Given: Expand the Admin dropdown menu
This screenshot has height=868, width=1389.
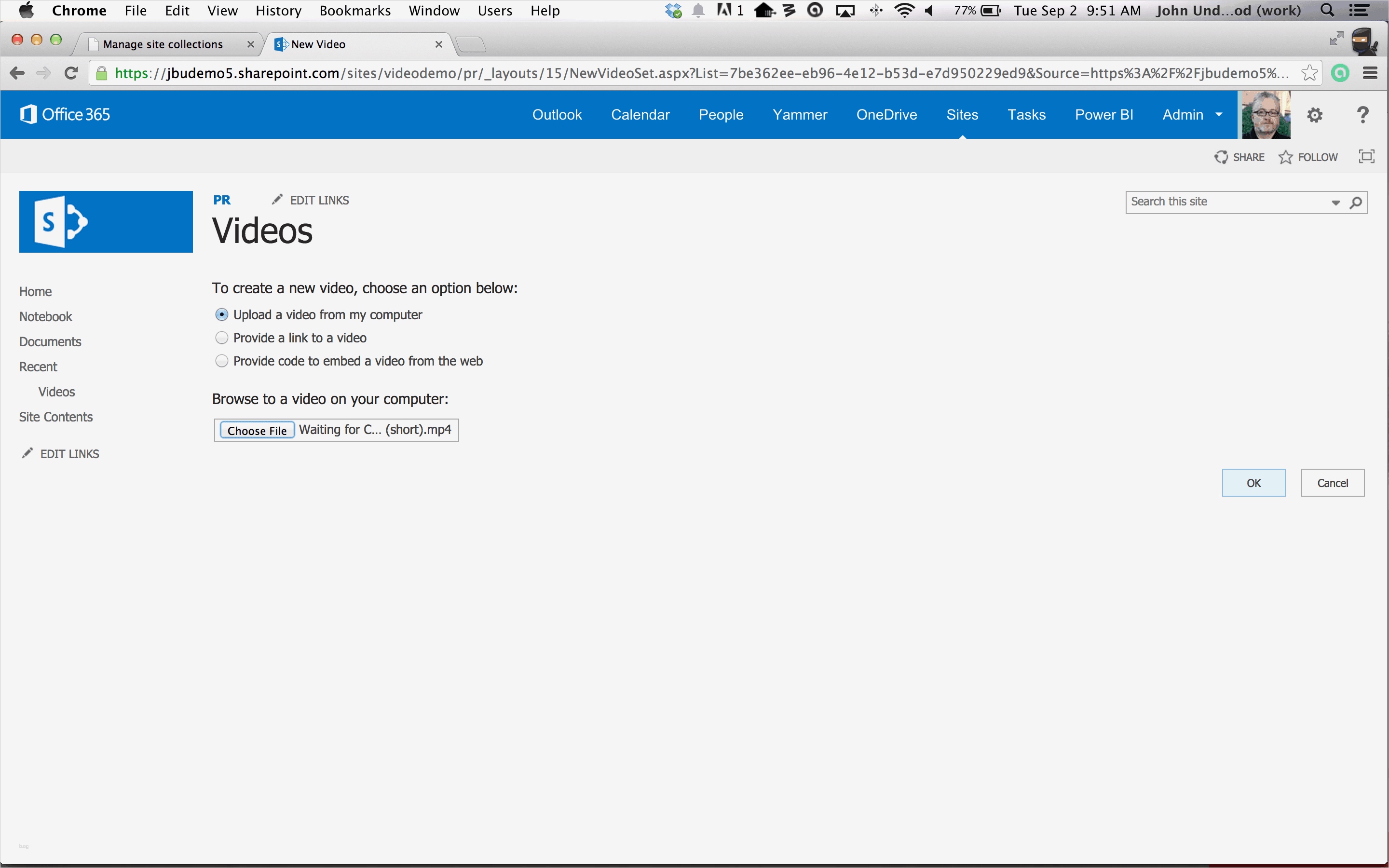Looking at the screenshot, I should coord(1219,115).
